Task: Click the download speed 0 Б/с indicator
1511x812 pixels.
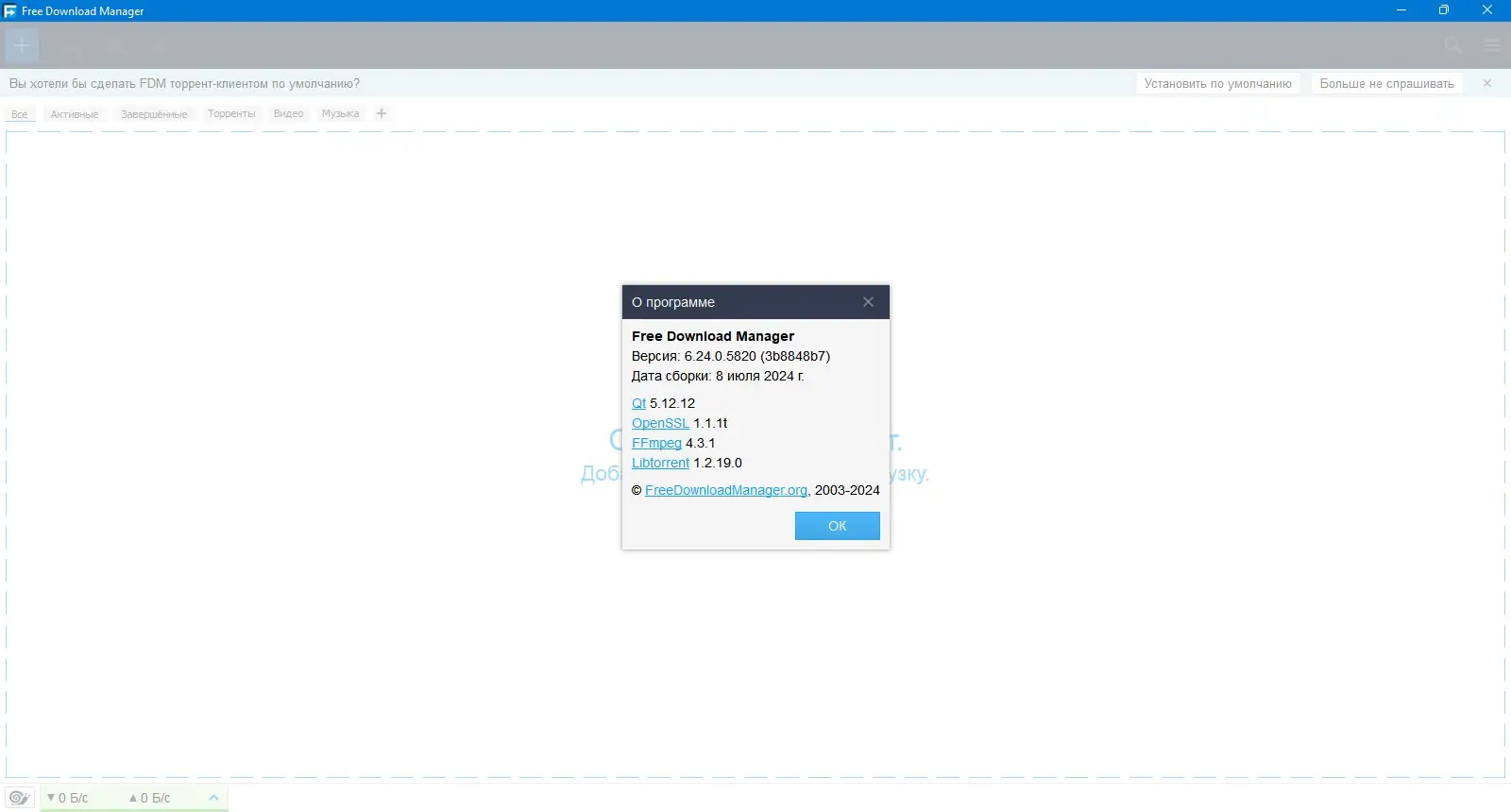Action: point(67,798)
